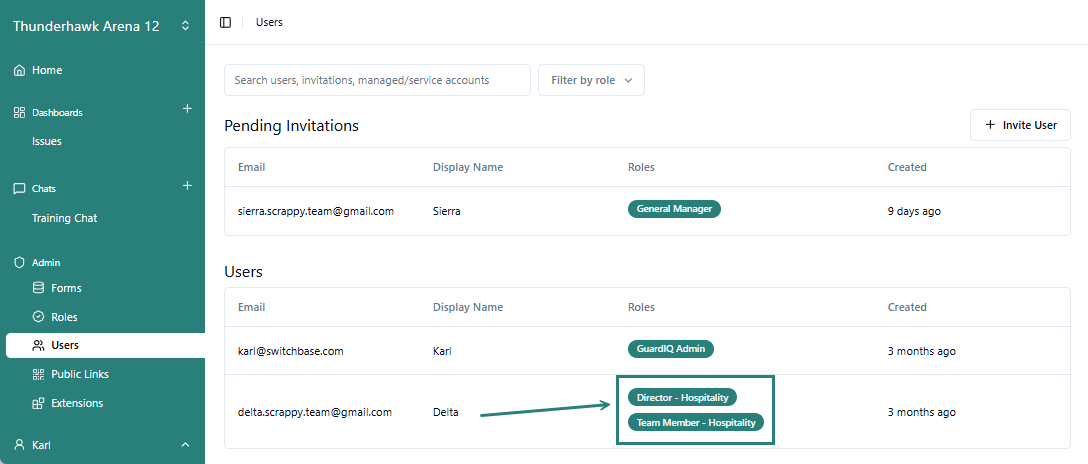Click the General Manager role badge

click(674, 209)
